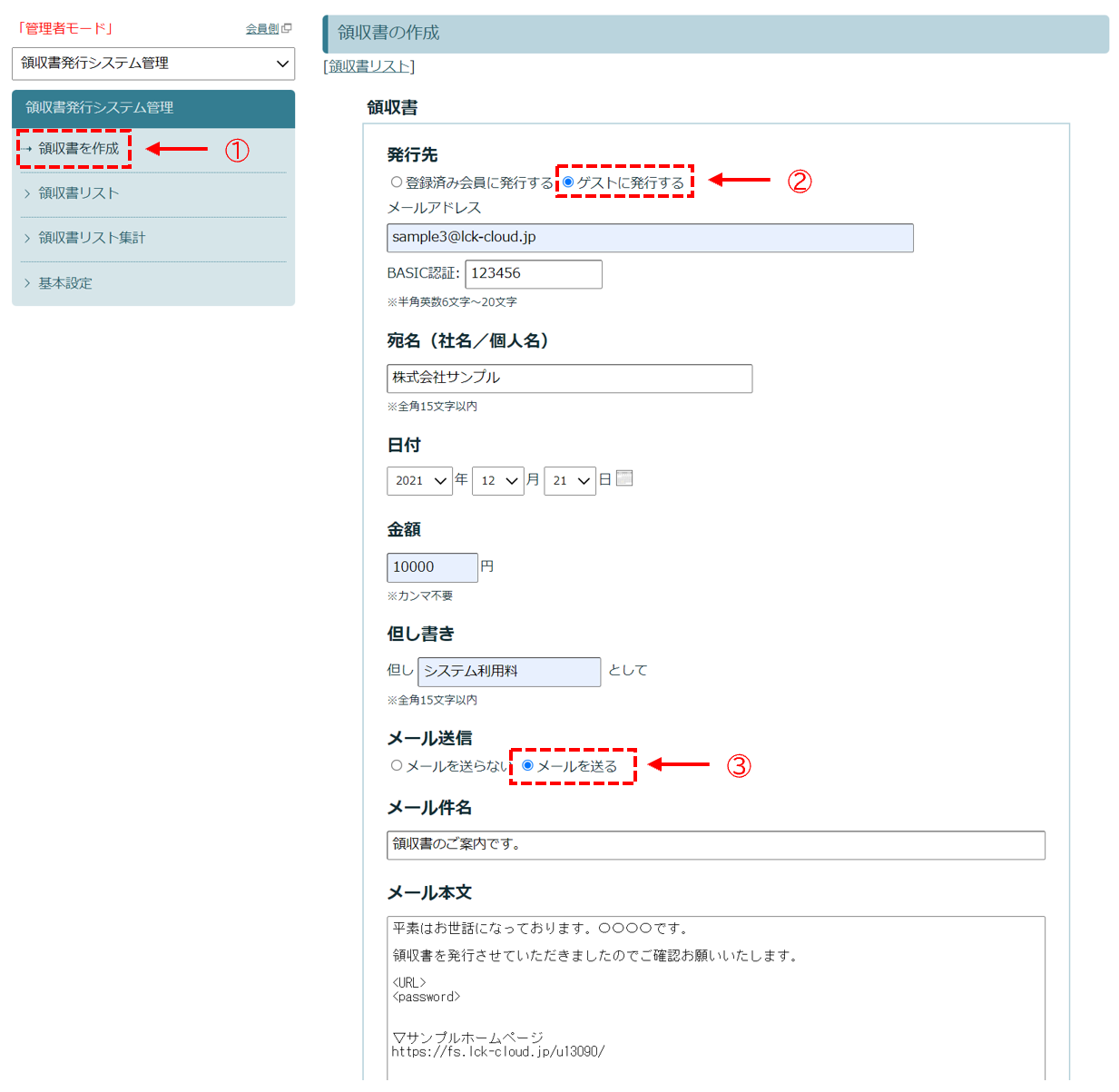Choose メールを送らない option
The image size is (1119, 1092).
pyautogui.click(x=397, y=765)
